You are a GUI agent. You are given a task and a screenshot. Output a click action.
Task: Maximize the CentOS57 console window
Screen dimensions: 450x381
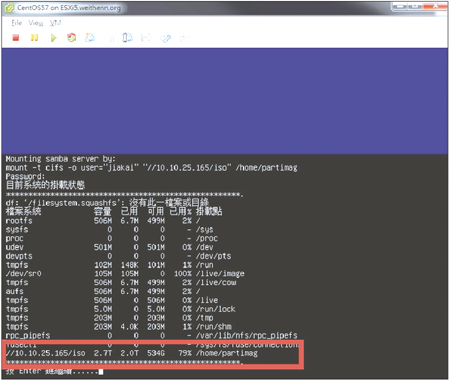click(415, 6)
